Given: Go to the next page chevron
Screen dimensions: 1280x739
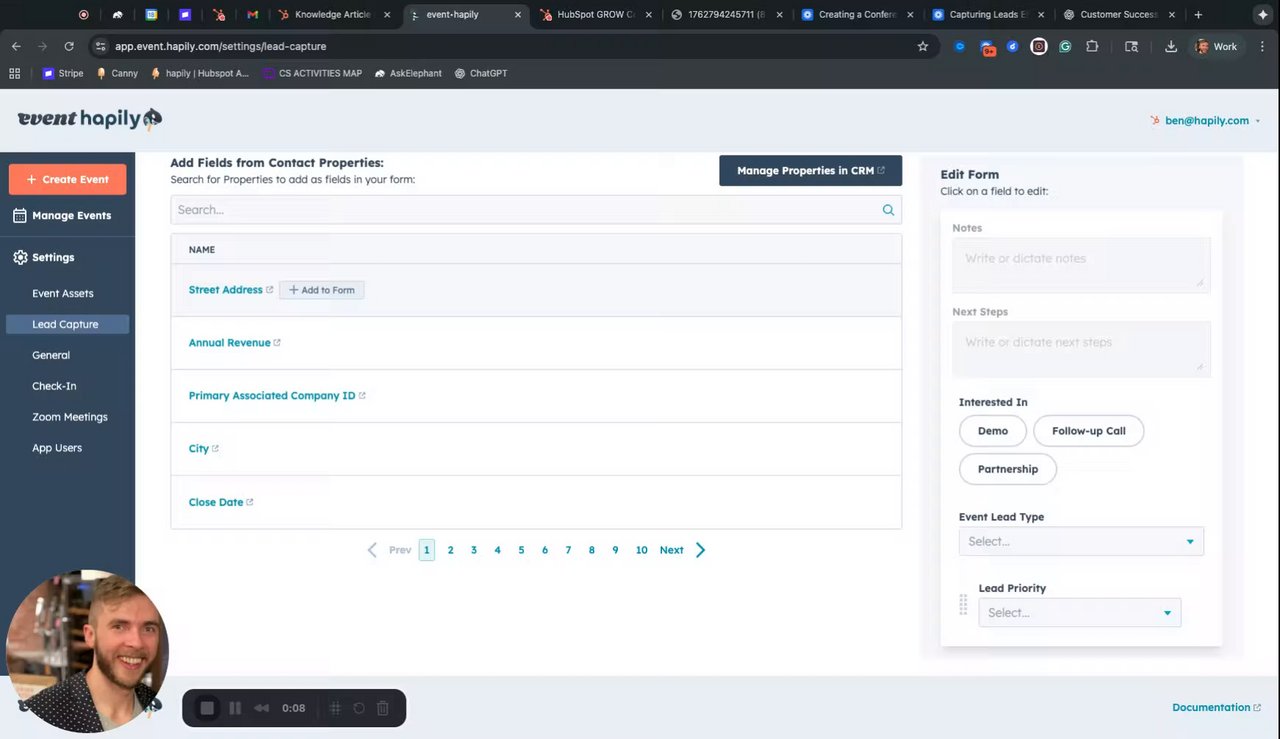Looking at the screenshot, I should [700, 550].
